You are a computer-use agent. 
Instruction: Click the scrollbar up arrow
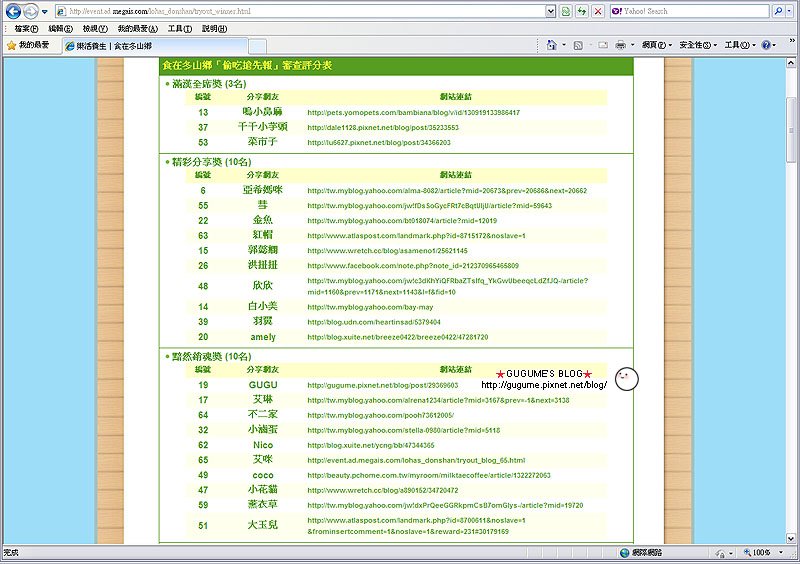click(791, 63)
